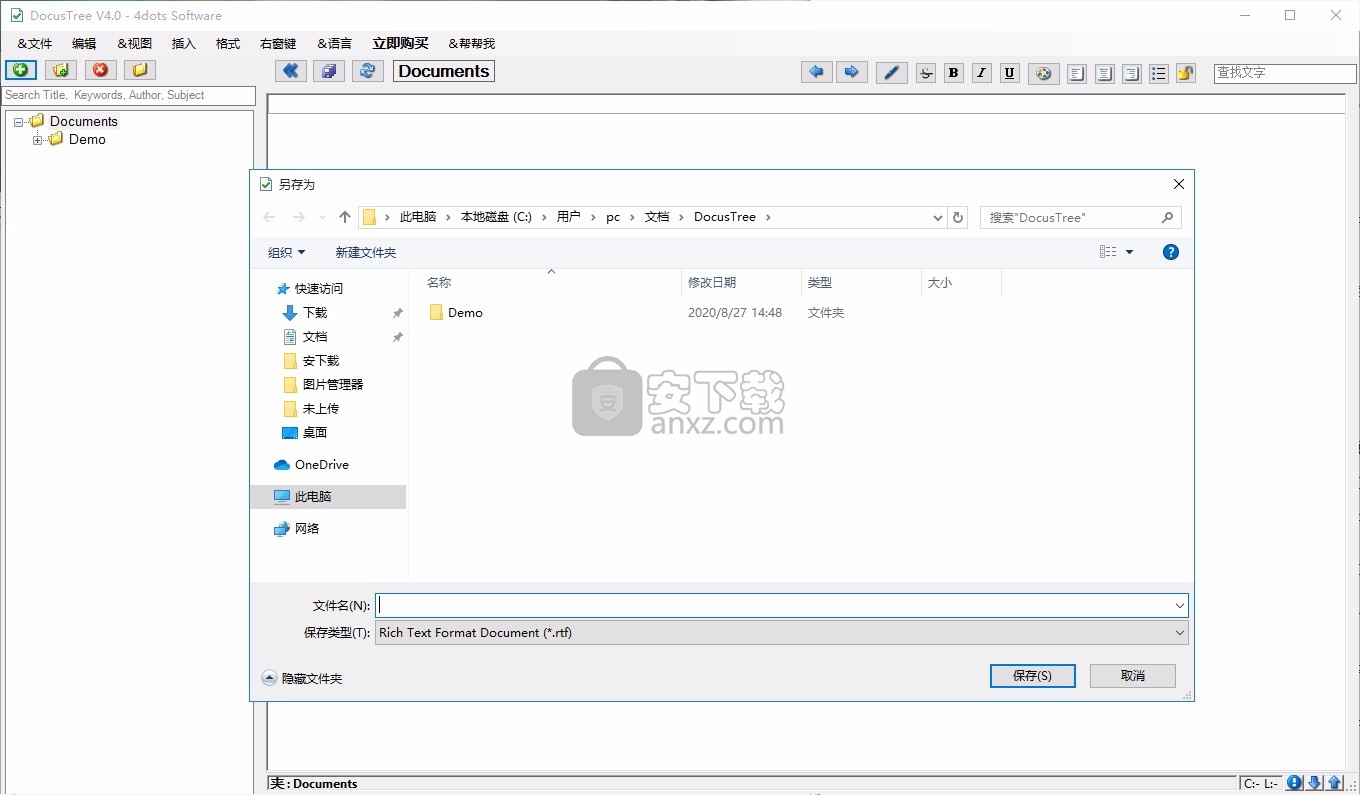
Task: Click the blue refresh arrows icon
Action: click(x=368, y=71)
